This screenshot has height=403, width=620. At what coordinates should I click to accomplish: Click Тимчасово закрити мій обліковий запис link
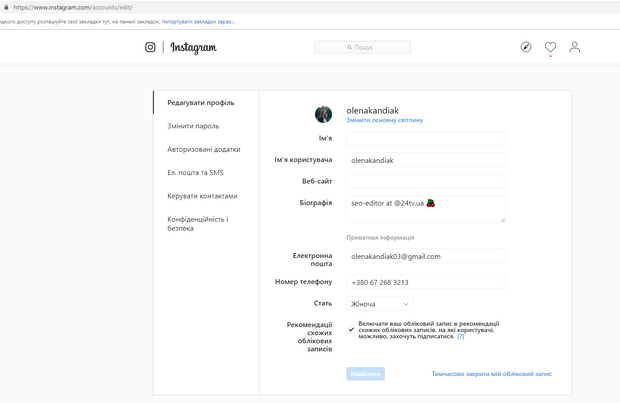coord(491,374)
